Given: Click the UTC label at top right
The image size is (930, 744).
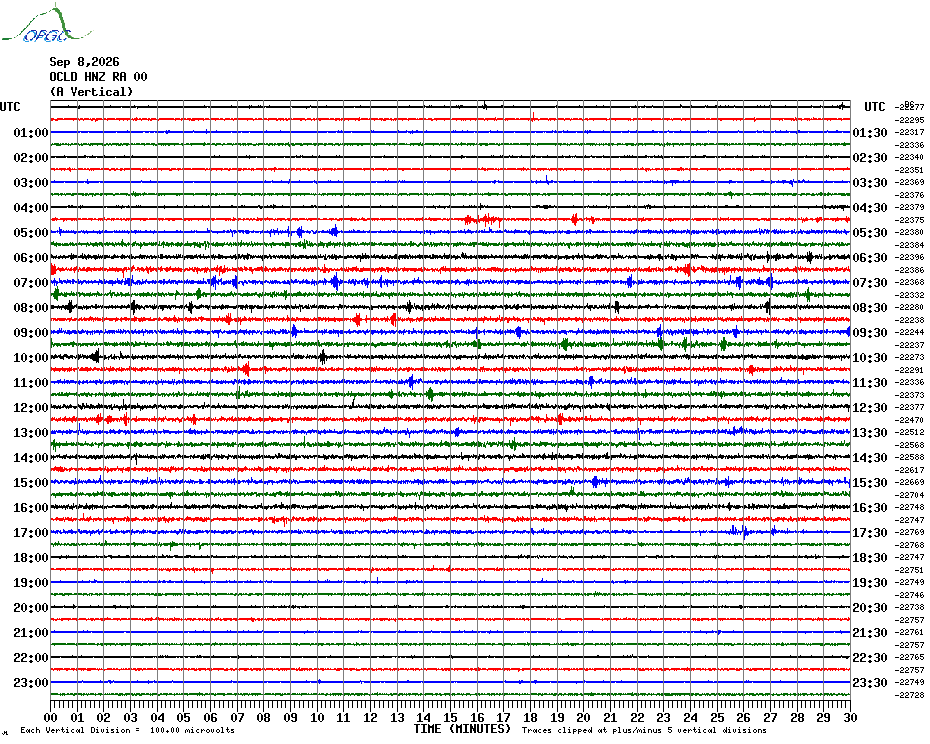Looking at the screenshot, I should (874, 107).
